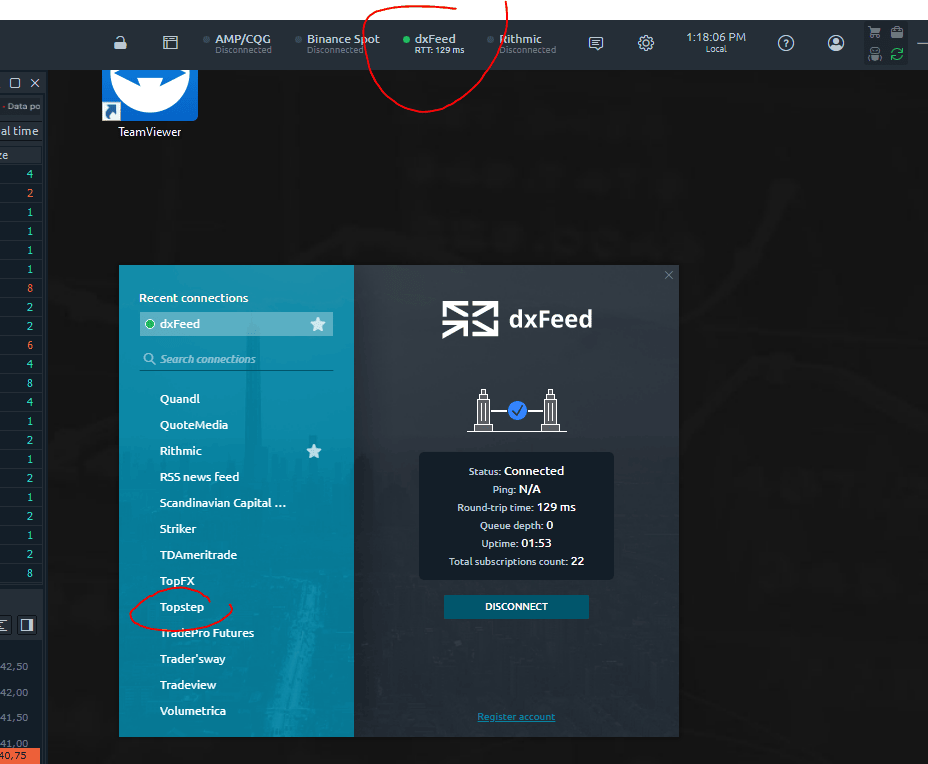
Task: Click the DISCONNECT button
Action: [516, 607]
